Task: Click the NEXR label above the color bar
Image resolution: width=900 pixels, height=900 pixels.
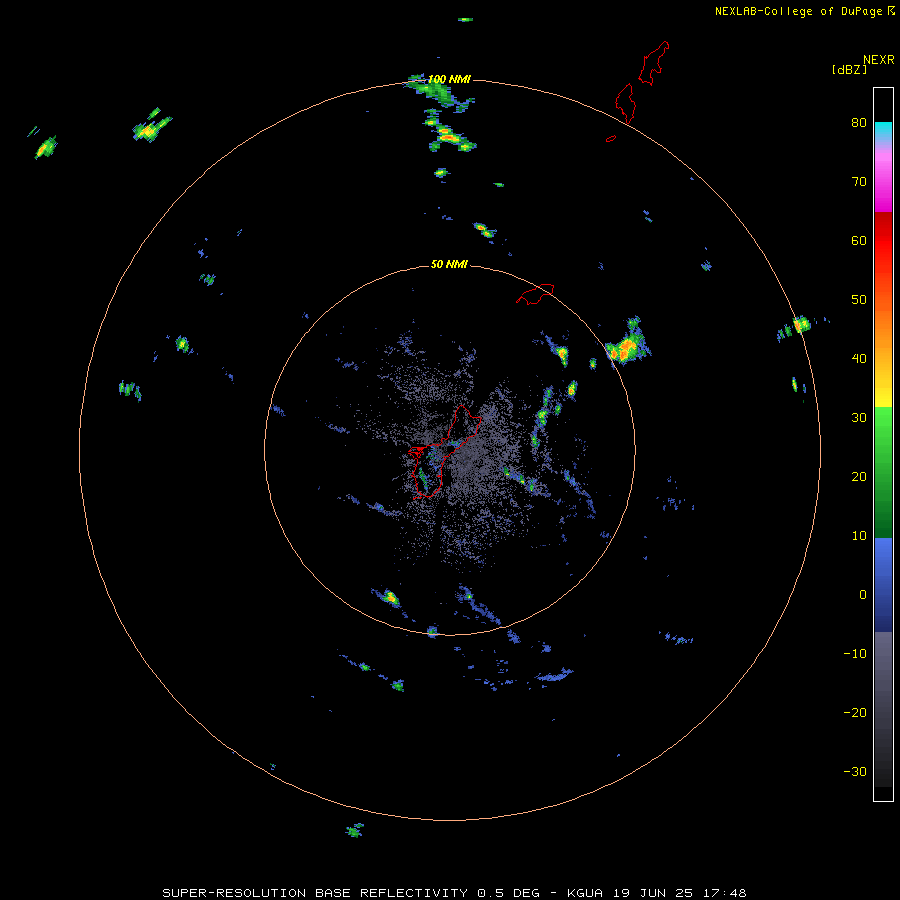Action: click(x=879, y=60)
